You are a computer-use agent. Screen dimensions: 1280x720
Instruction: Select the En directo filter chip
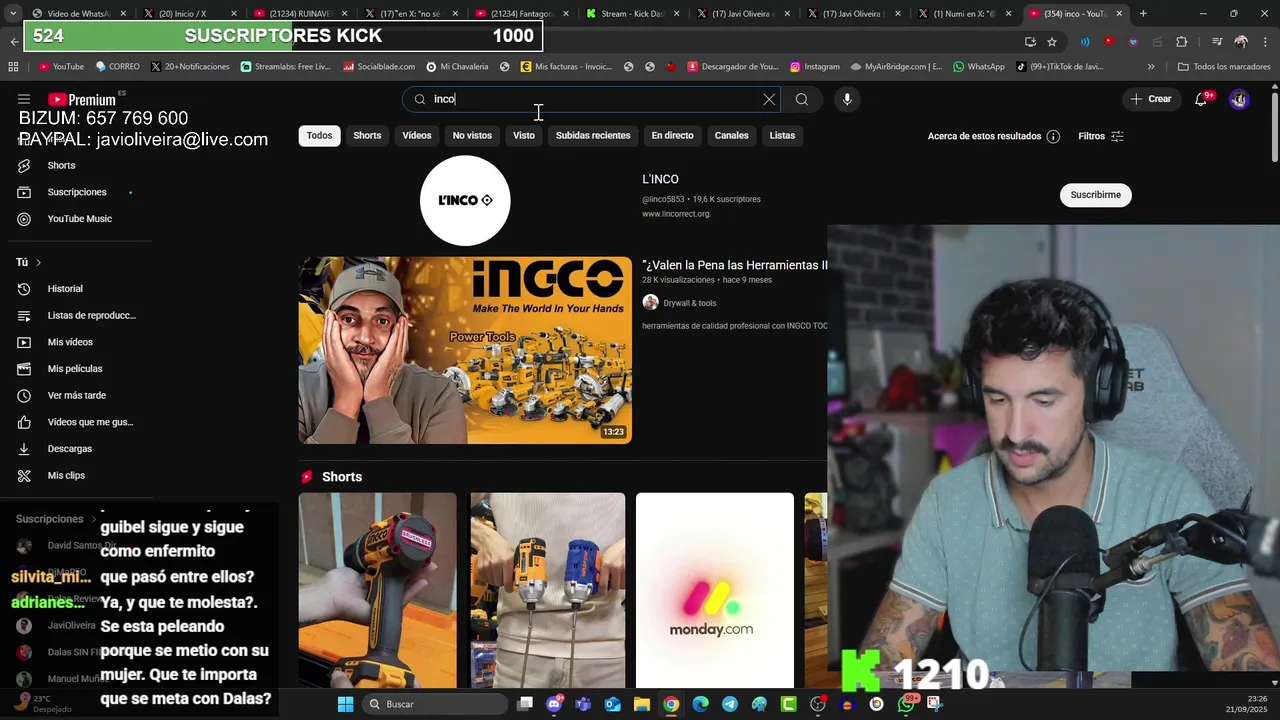[672, 136]
